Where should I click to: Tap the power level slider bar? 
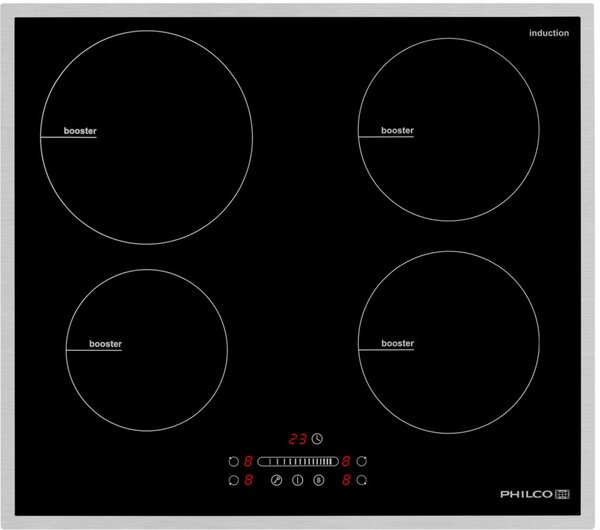pos(298,462)
